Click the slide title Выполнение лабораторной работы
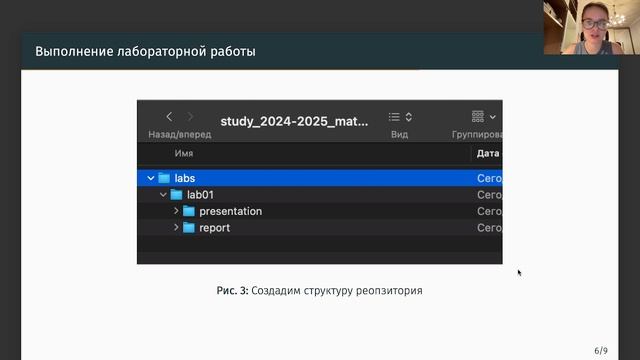 coord(145,52)
